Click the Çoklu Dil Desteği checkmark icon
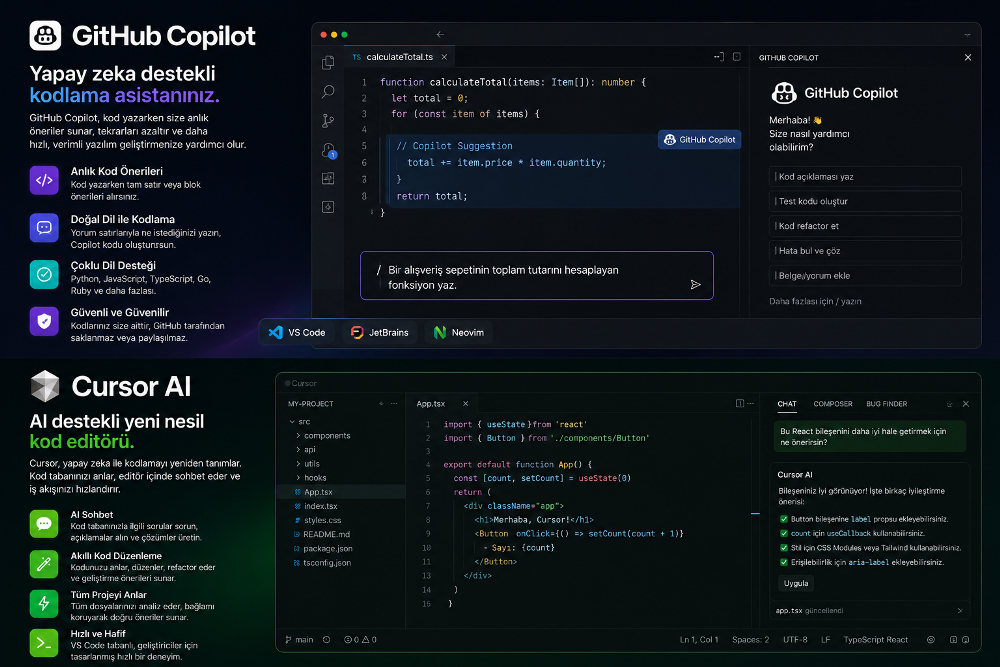1000x667 pixels. 44,274
